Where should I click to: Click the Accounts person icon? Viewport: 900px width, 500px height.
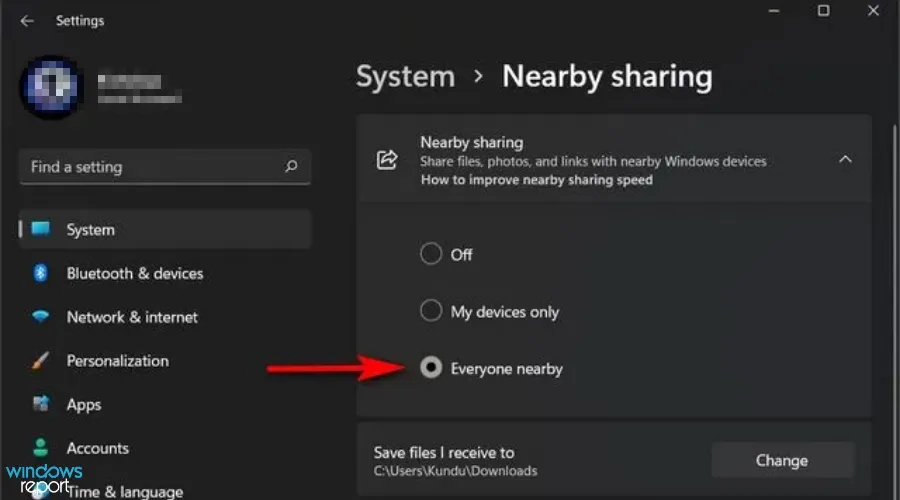(x=41, y=448)
